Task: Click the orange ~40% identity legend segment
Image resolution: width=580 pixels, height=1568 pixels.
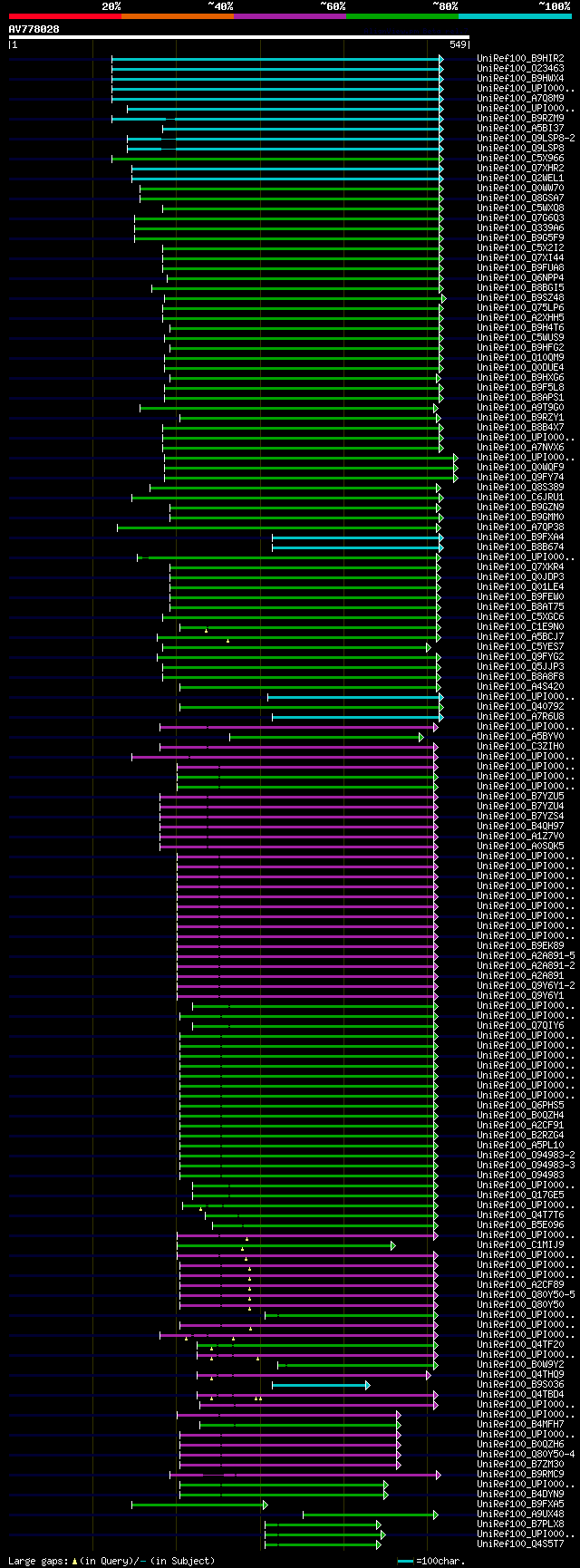Action: 177,16
